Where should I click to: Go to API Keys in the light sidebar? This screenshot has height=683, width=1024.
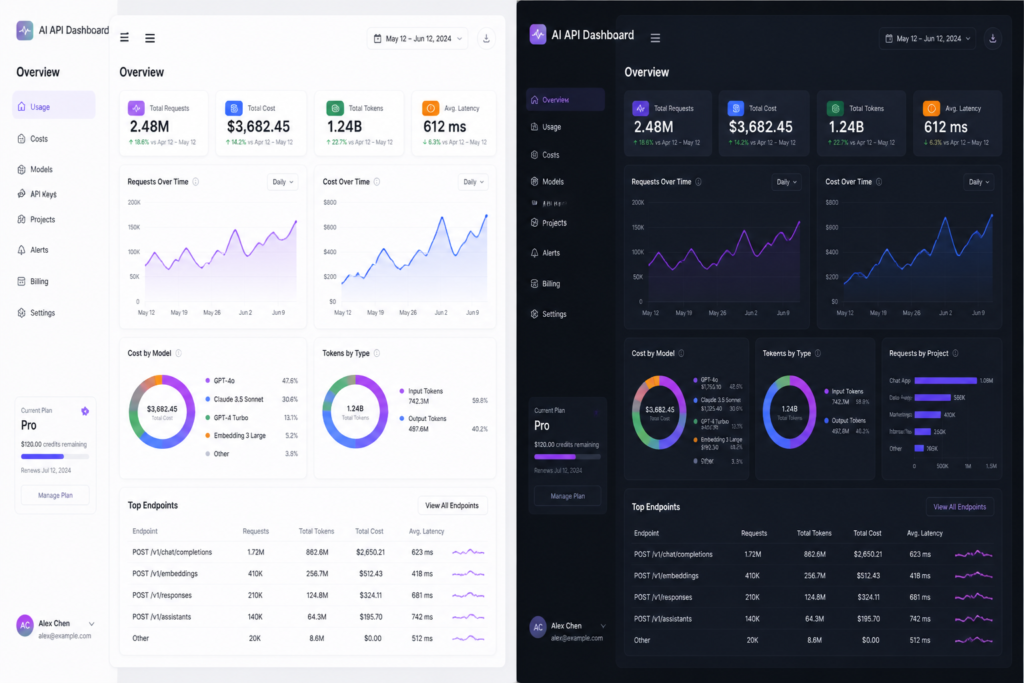pyautogui.click(x=37, y=194)
